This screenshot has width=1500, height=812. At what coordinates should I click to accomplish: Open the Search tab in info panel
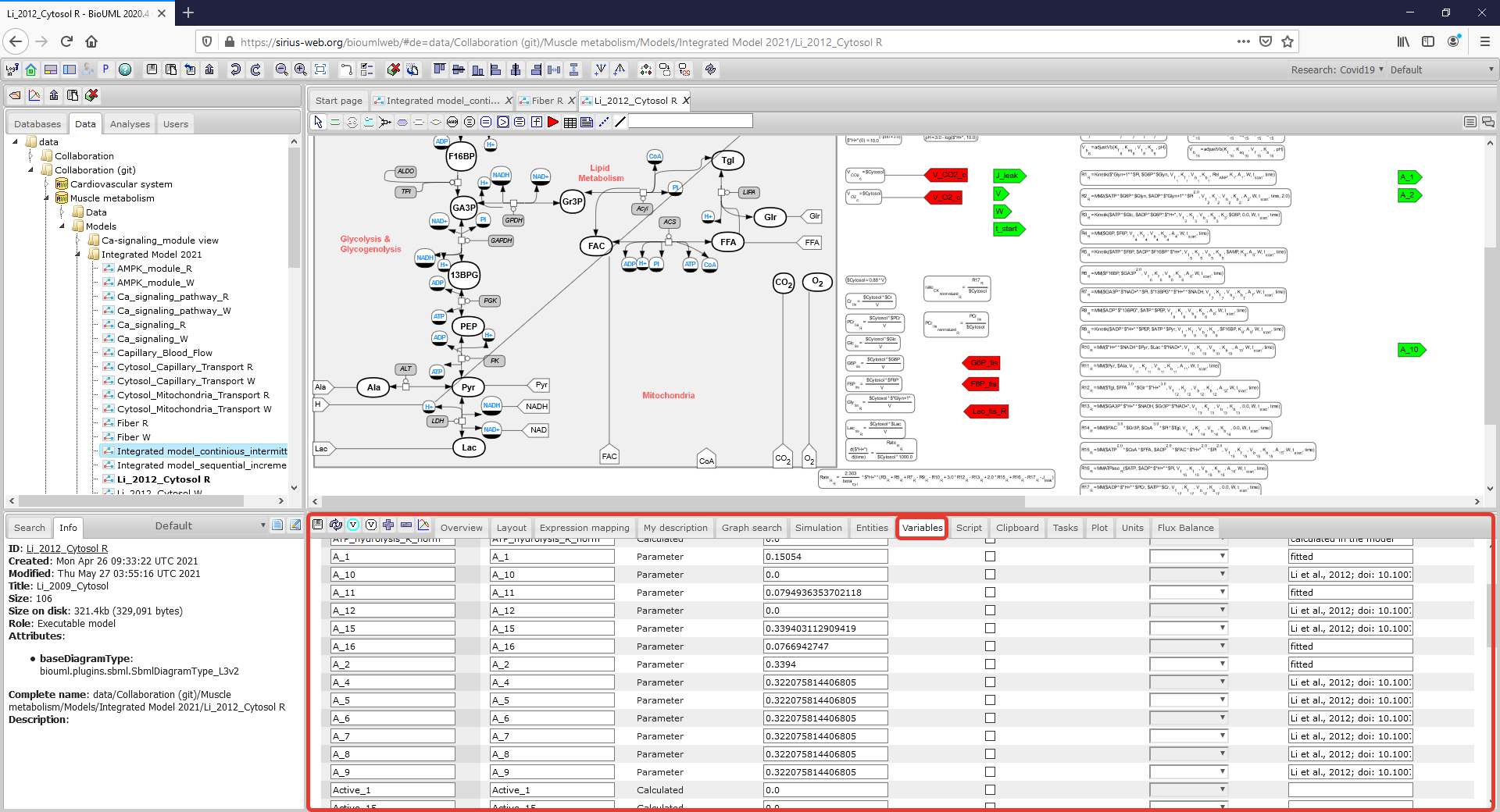pyautogui.click(x=30, y=528)
